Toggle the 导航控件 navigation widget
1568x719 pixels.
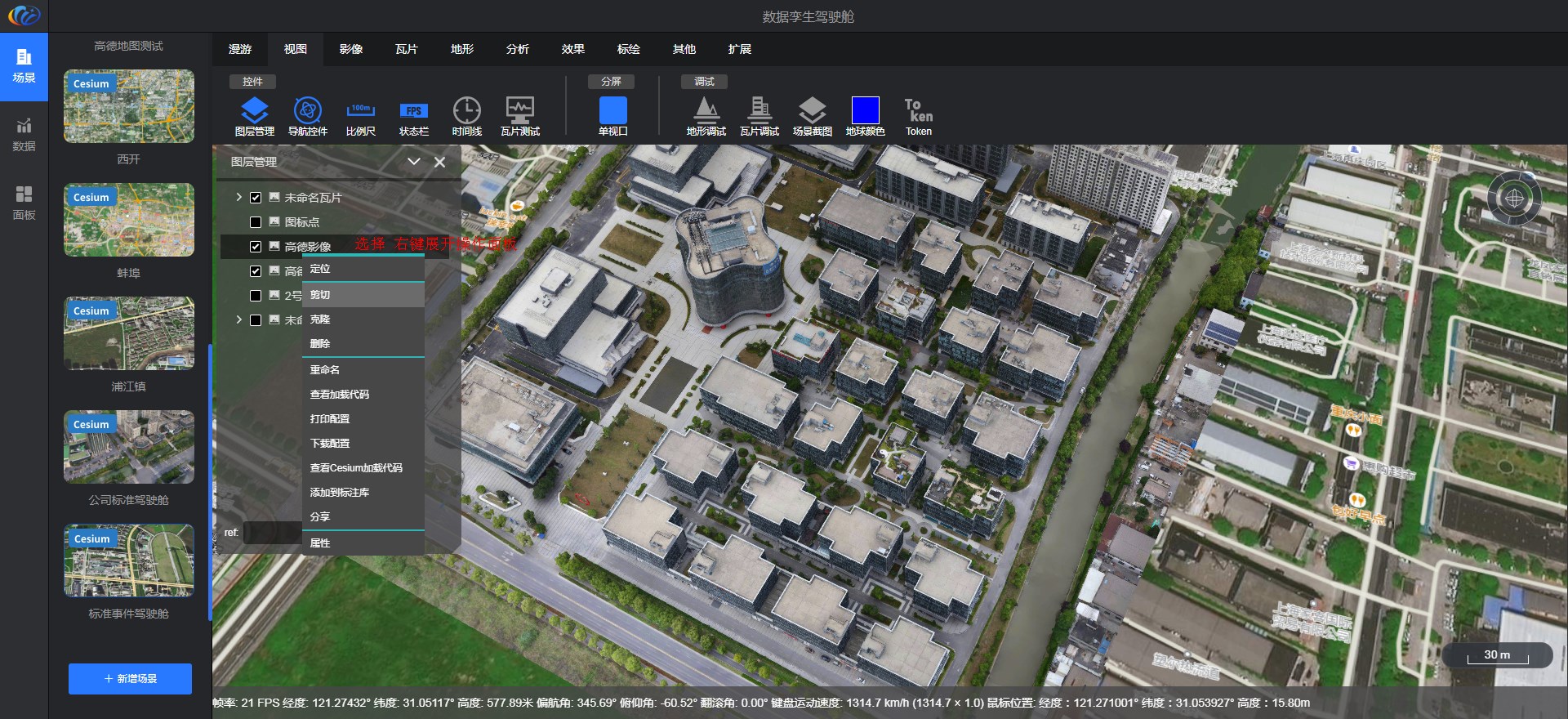307,111
